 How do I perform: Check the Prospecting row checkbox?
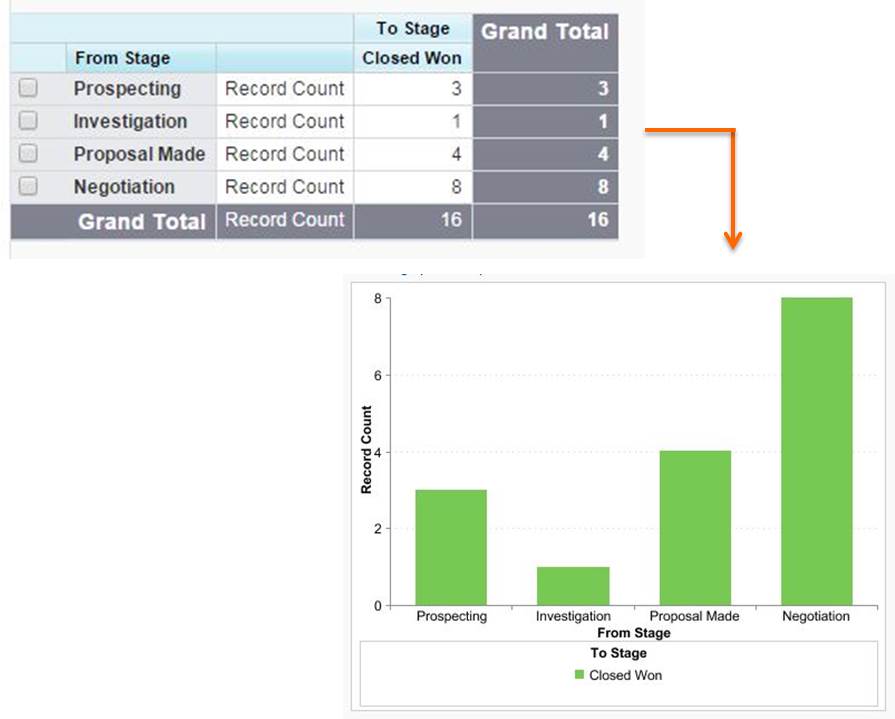pyautogui.click(x=28, y=89)
